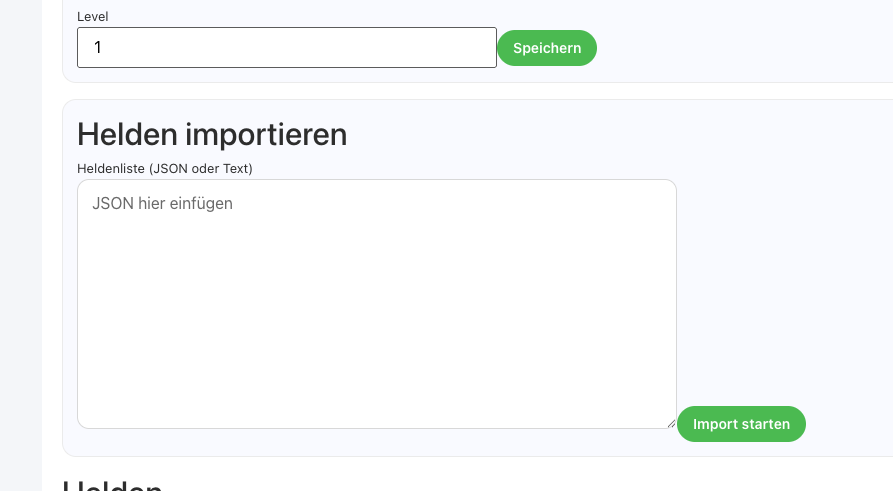
Task: Click the Heldenliste (JSON oder Text) label
Action: [x=165, y=168]
